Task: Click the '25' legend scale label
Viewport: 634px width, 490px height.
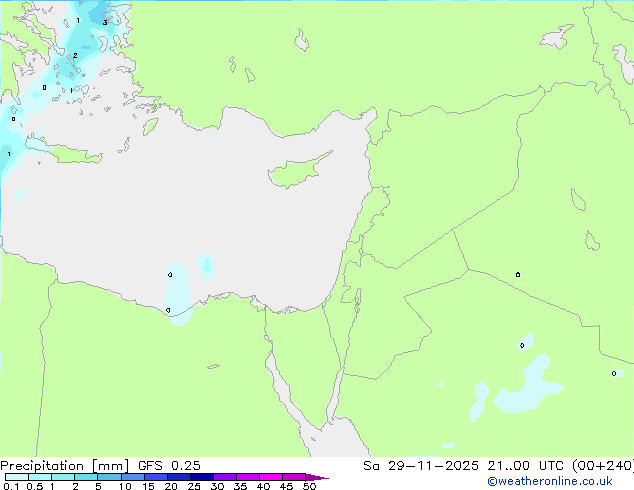Action: click(194, 486)
